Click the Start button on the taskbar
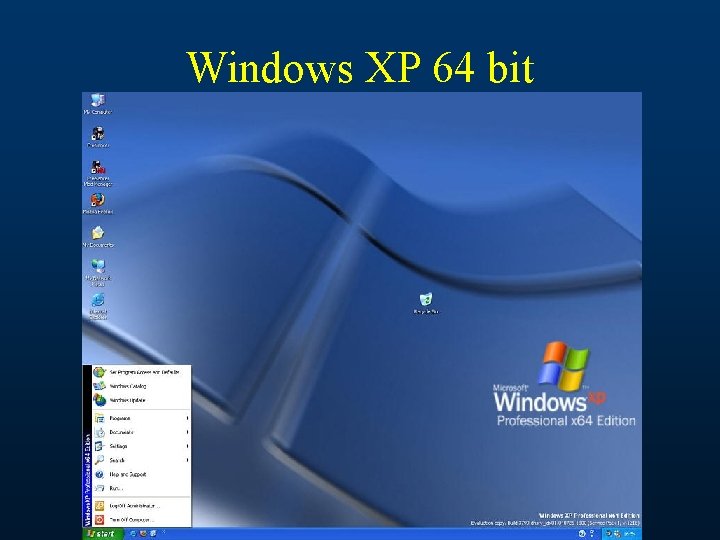This screenshot has width=720, height=540. [103, 534]
